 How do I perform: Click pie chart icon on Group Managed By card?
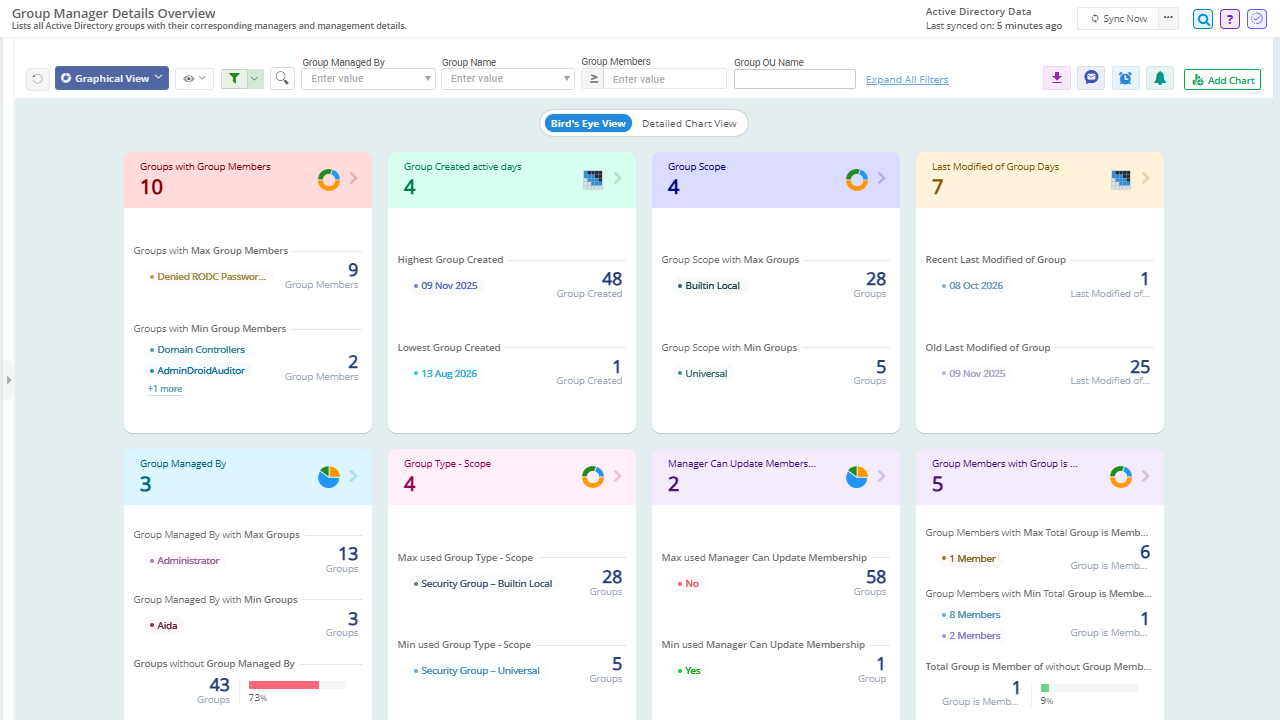pos(329,477)
